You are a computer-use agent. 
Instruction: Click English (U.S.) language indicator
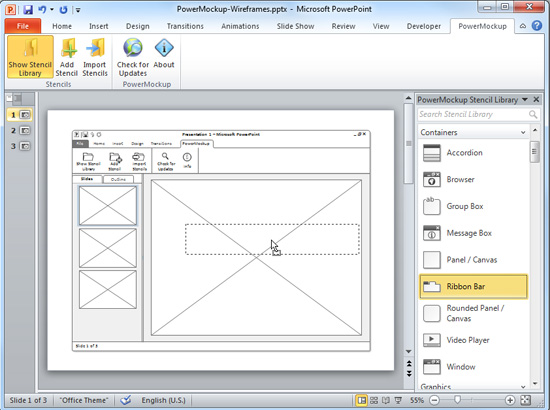163,400
